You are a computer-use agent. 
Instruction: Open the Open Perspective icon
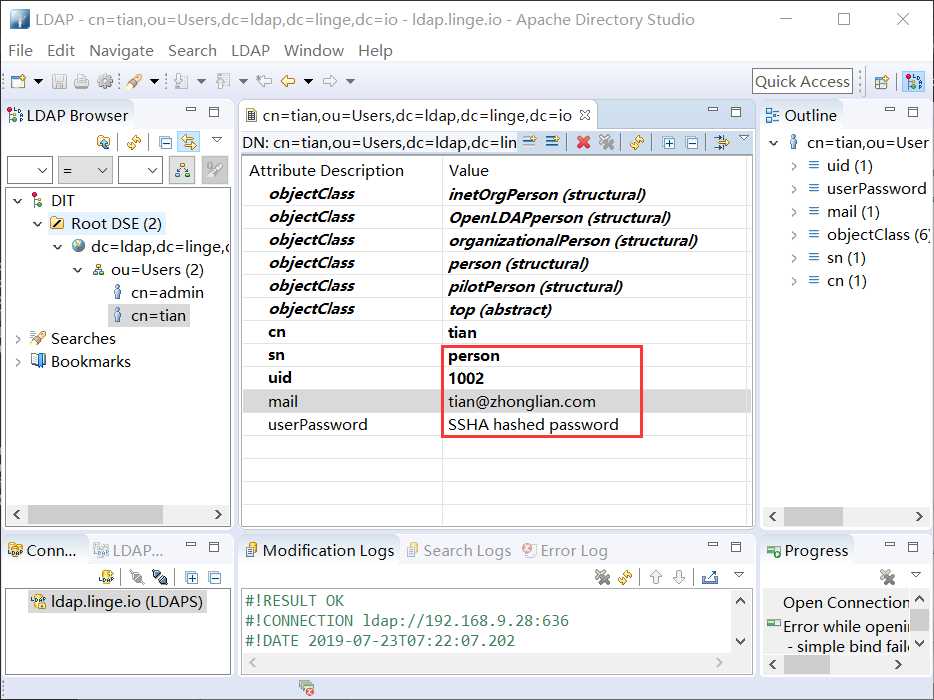882,82
